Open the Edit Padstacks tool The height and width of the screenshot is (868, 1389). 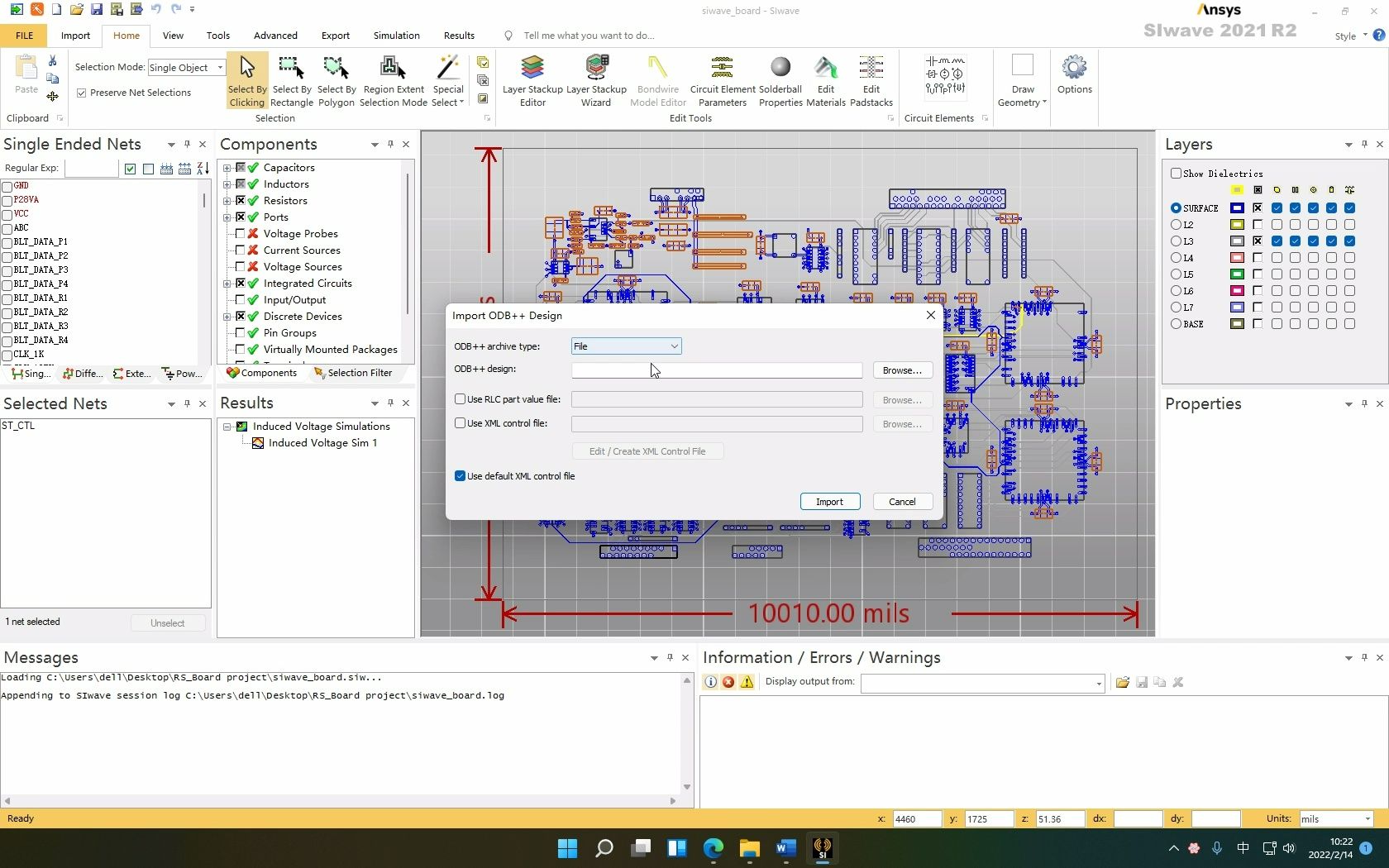871,80
